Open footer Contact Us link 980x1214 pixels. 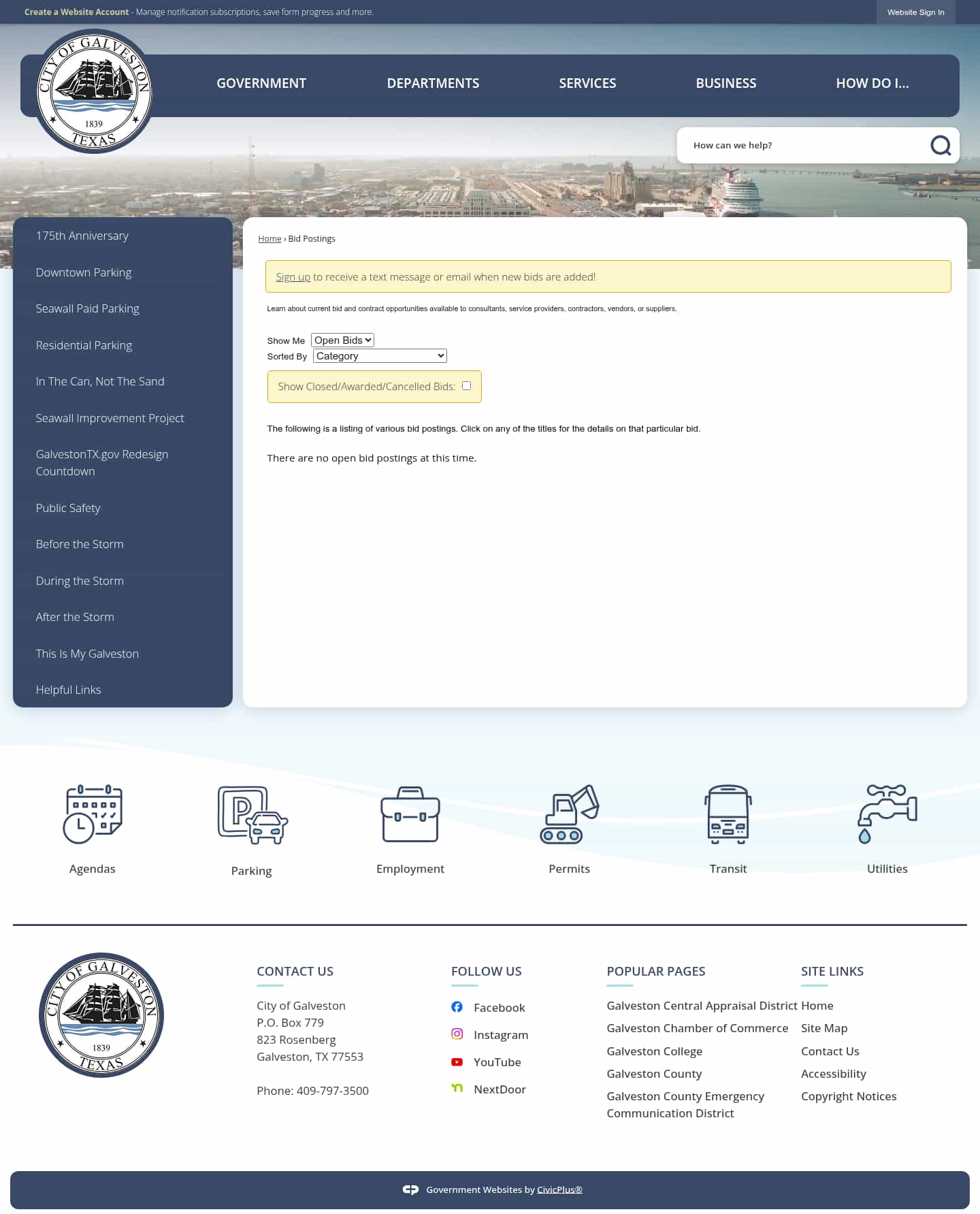tap(830, 1051)
